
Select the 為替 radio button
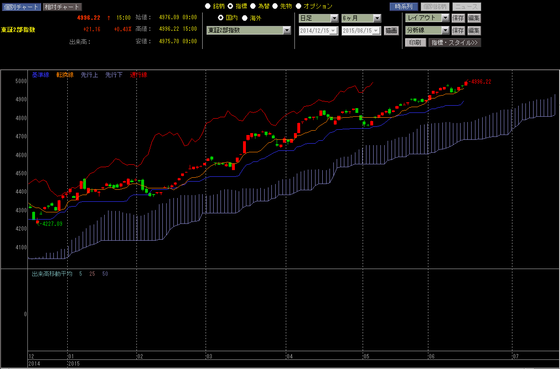click(x=253, y=6)
